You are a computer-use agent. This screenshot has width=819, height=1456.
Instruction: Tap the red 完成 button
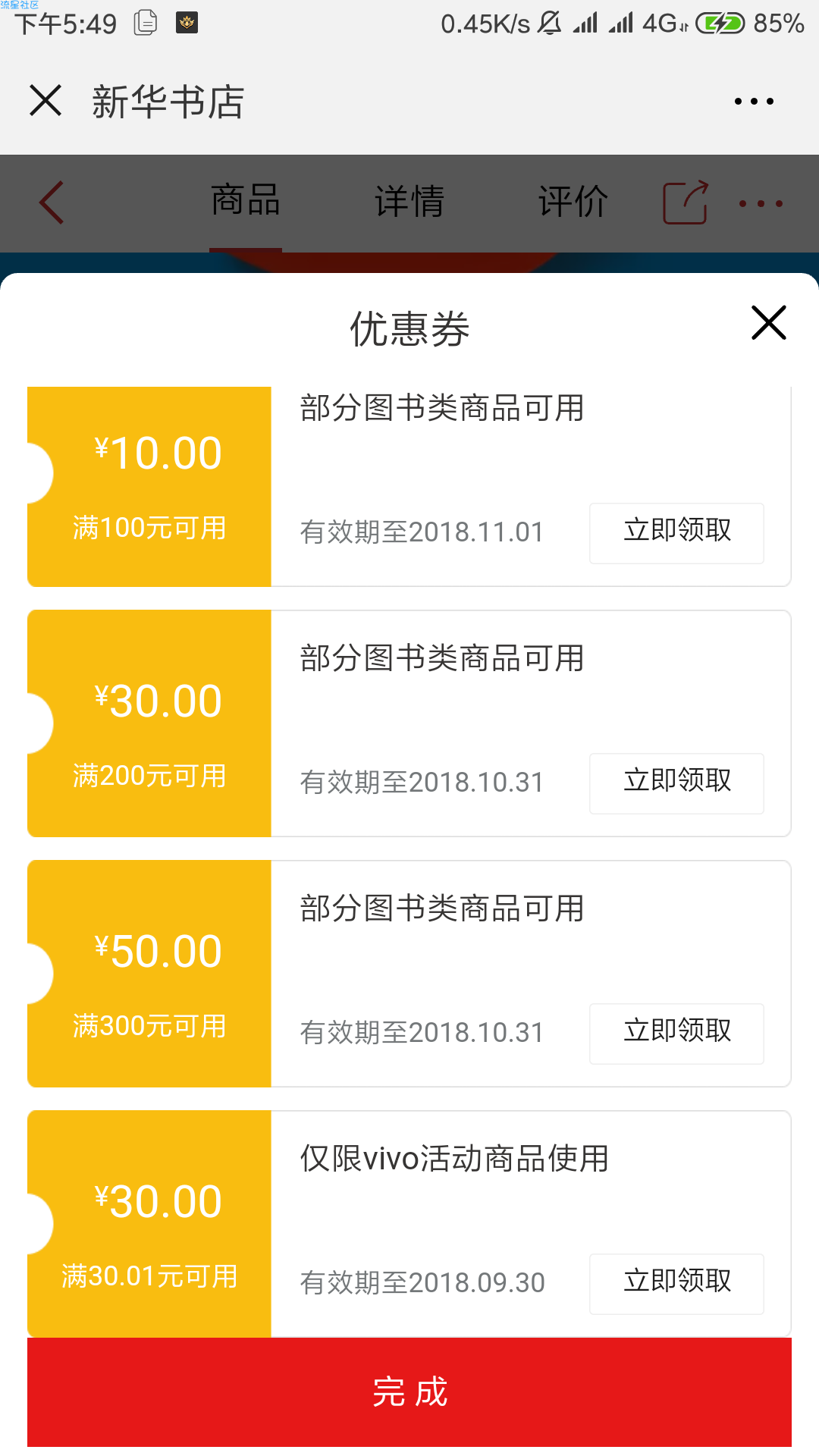409,1392
